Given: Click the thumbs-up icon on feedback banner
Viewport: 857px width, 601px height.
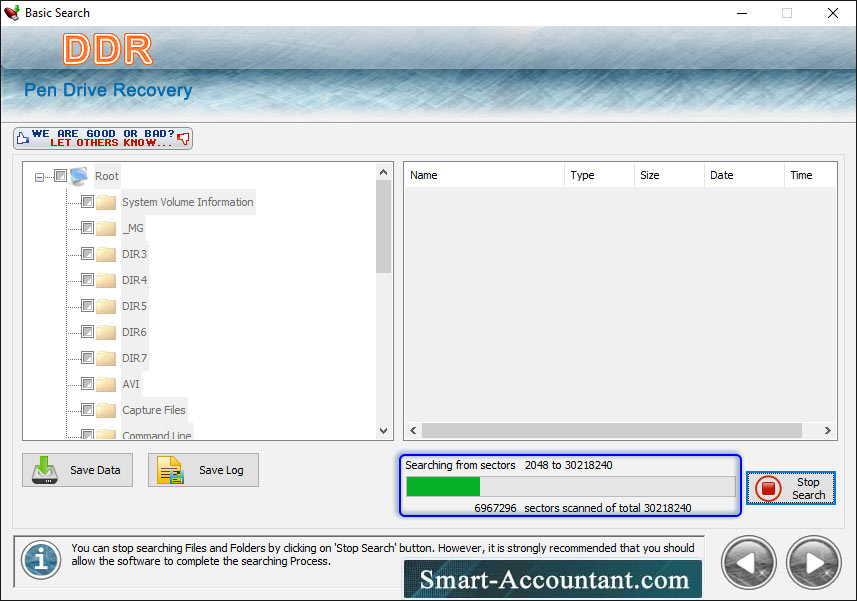Looking at the screenshot, I should point(23,138).
